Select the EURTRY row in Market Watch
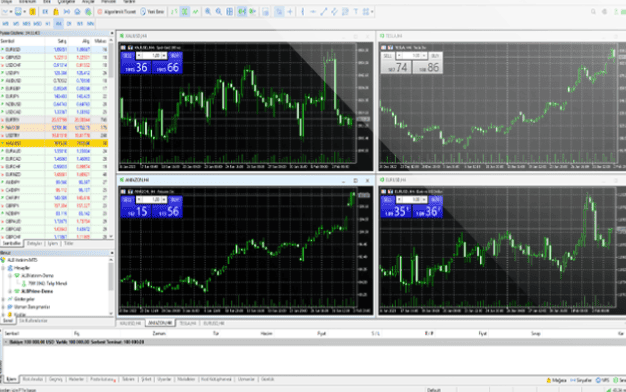The height and width of the screenshot is (392, 626). (54, 120)
